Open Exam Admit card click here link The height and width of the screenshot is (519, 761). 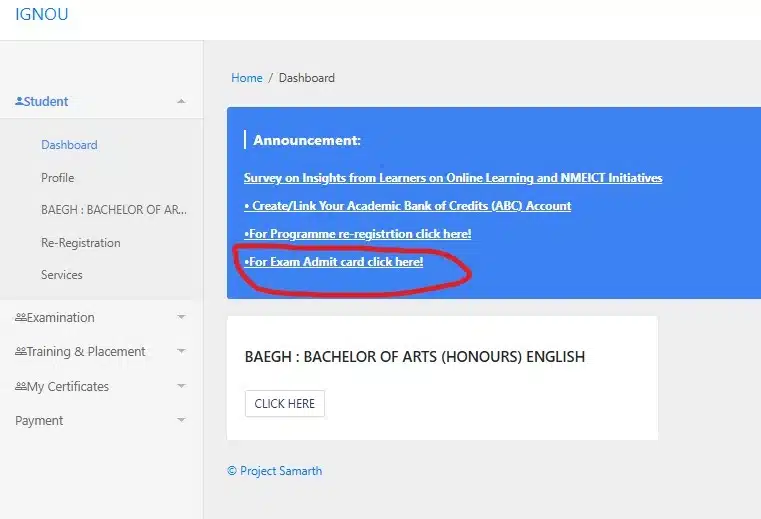click(333, 262)
